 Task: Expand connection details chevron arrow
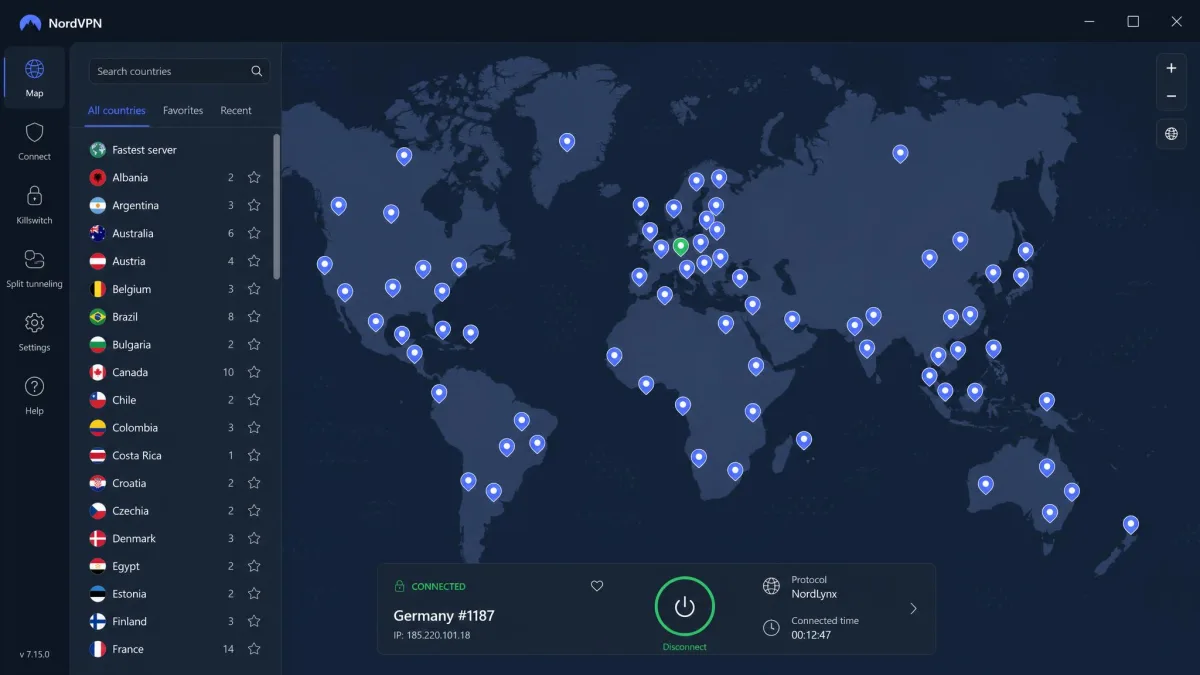(913, 608)
